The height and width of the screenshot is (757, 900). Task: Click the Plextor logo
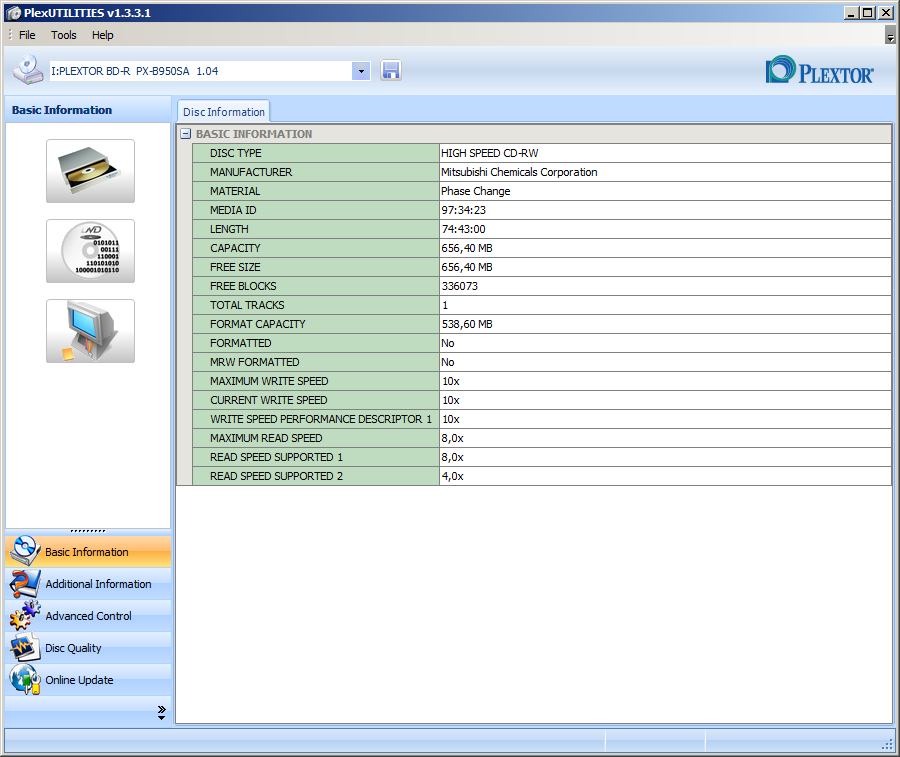pos(820,70)
